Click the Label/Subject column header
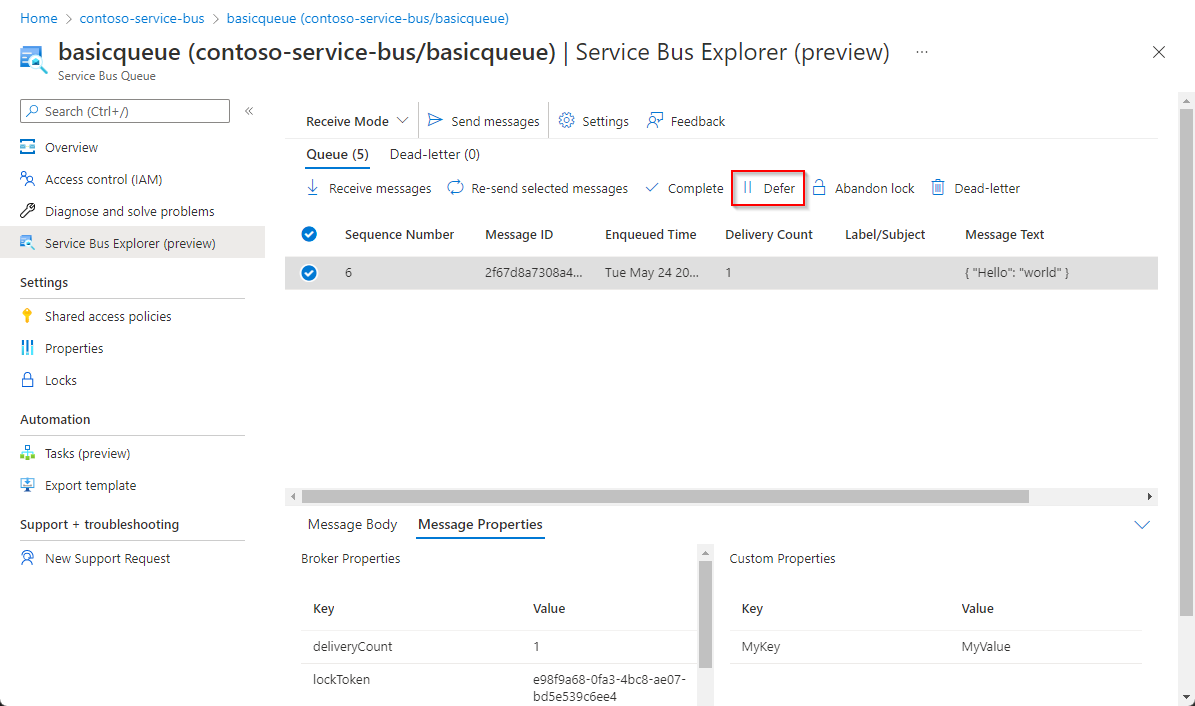 coord(884,235)
